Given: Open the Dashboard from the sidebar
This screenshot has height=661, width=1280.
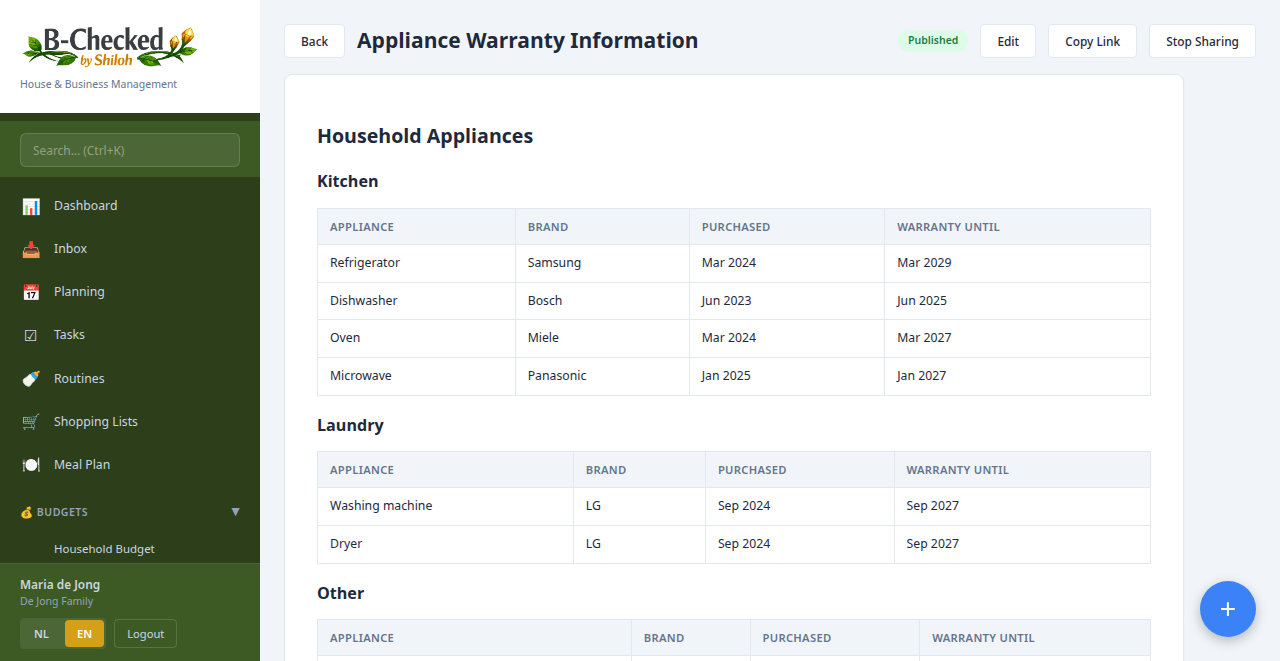Looking at the screenshot, I should 30,205.
